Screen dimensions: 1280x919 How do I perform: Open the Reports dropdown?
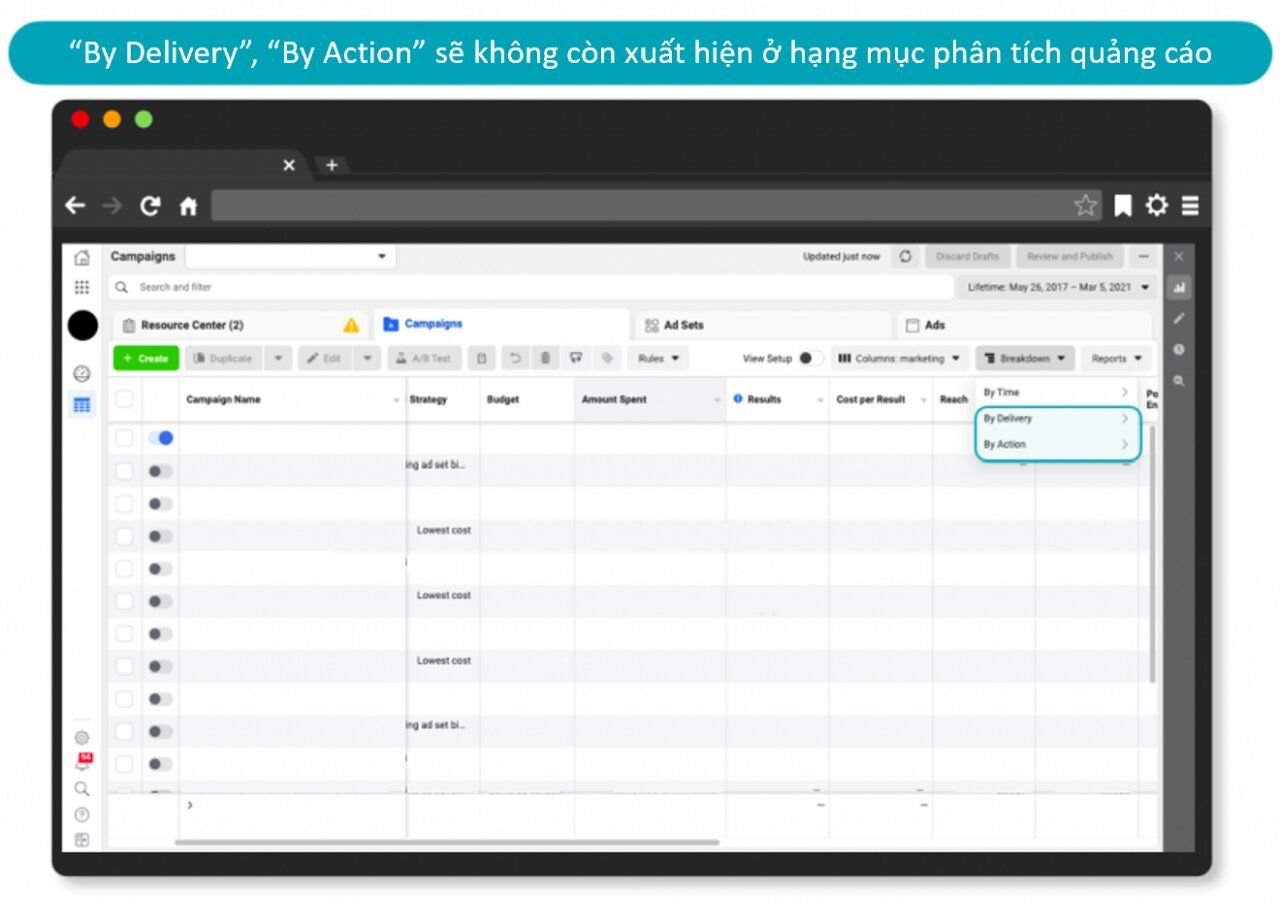tap(1116, 358)
